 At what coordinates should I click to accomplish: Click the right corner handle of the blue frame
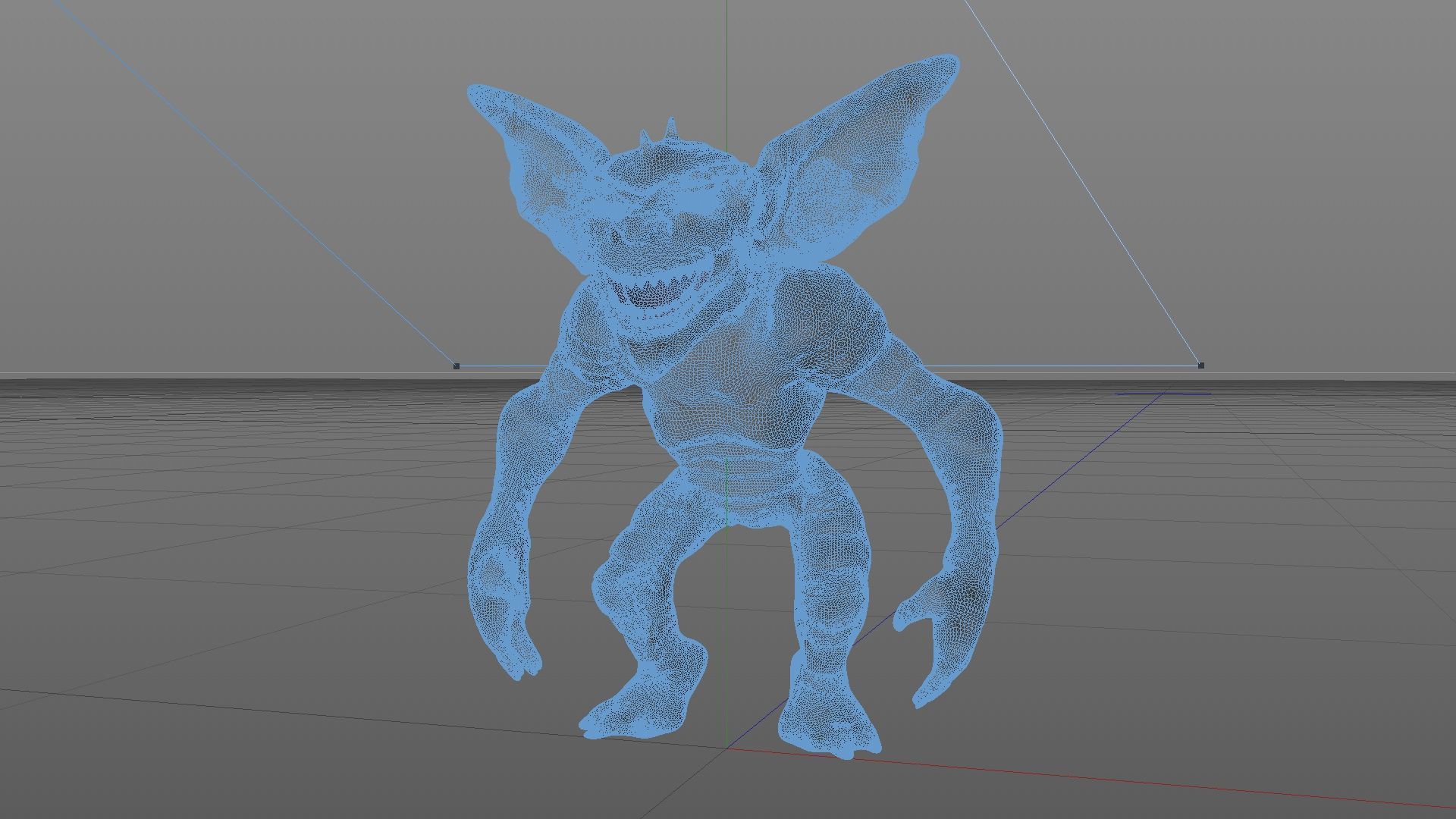pyautogui.click(x=1200, y=365)
